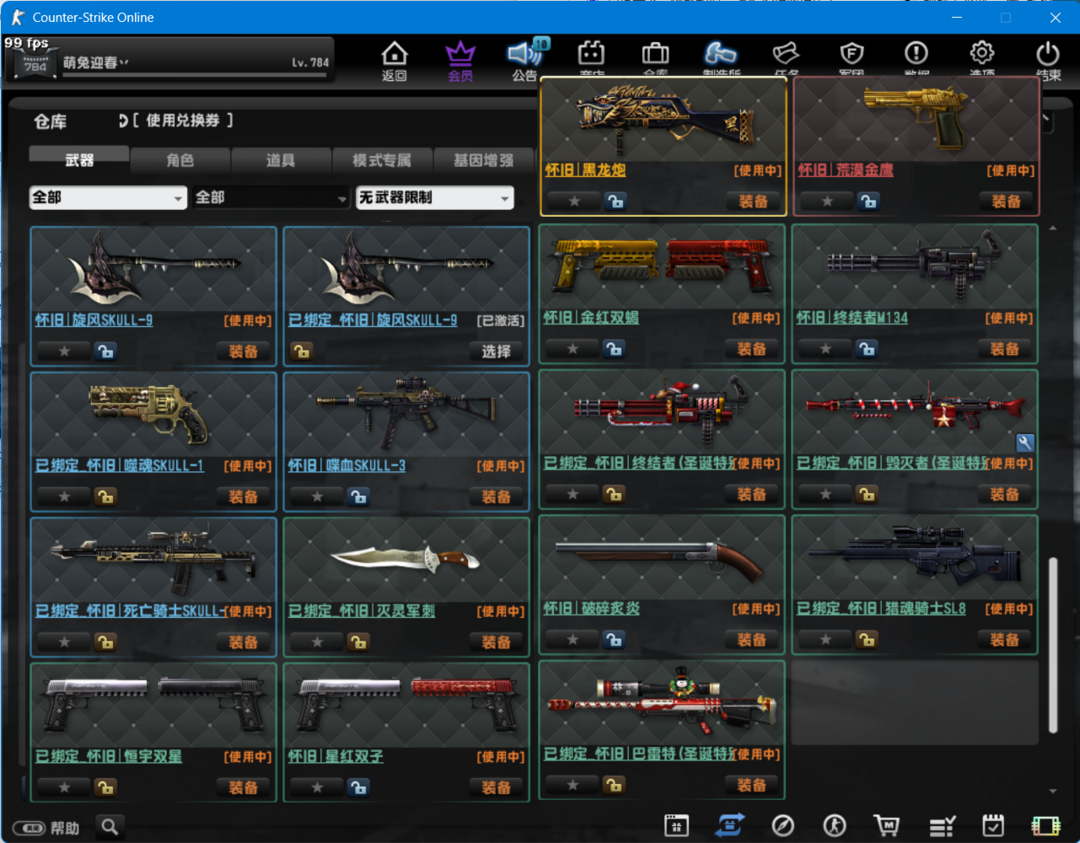Click the Counter-Strike Online title bar logo
This screenshot has height=843, width=1080.
point(18,17)
